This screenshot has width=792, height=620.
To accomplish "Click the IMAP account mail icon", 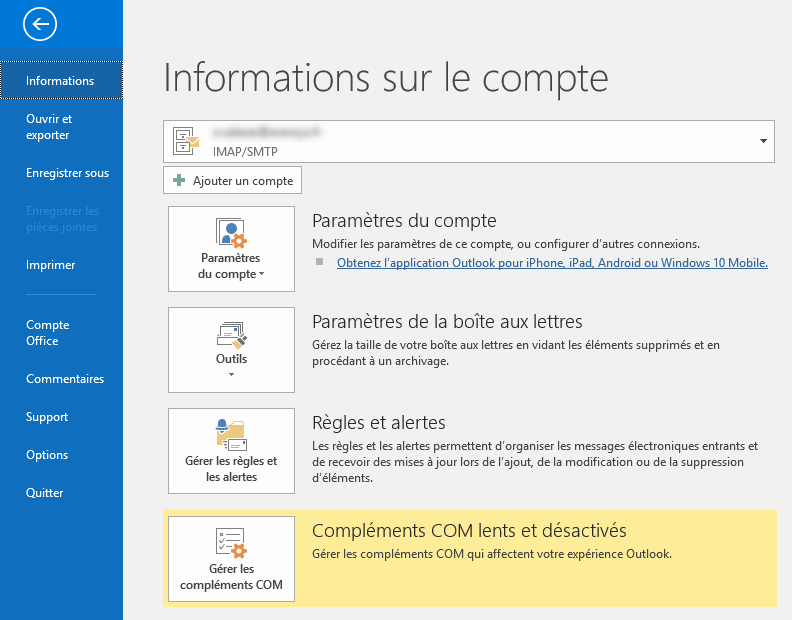I will pyautogui.click(x=185, y=142).
